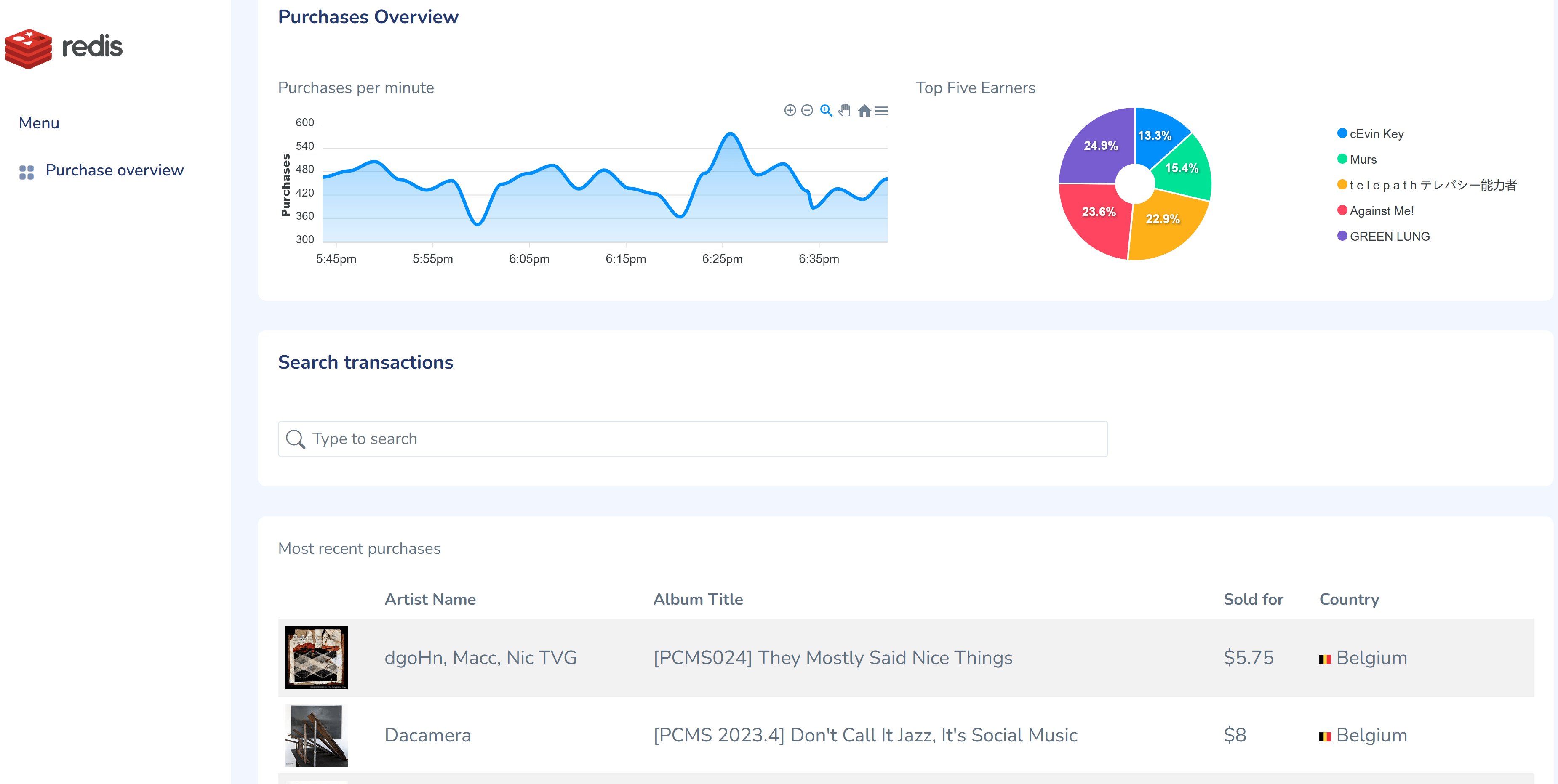
Task: Reset chart zoom with home icon
Action: pos(864,111)
